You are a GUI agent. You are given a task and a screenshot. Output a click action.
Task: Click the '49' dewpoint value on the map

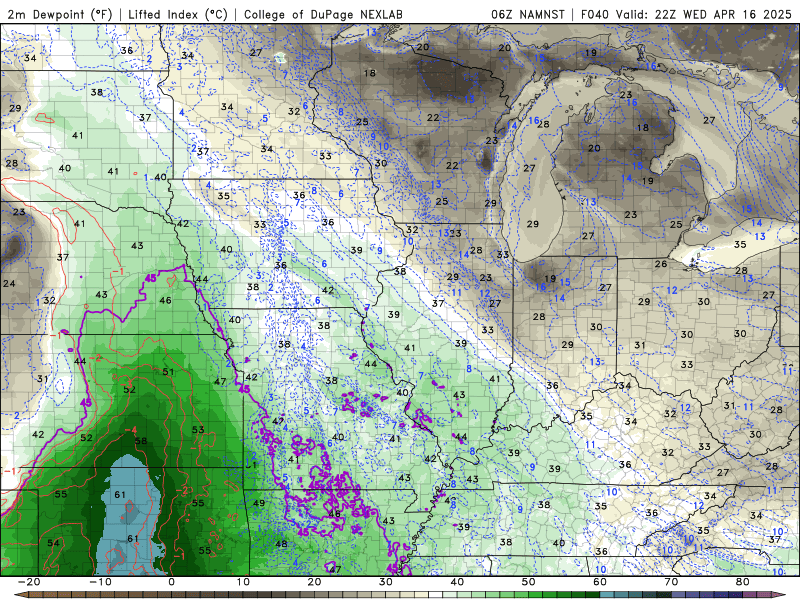(x=259, y=503)
